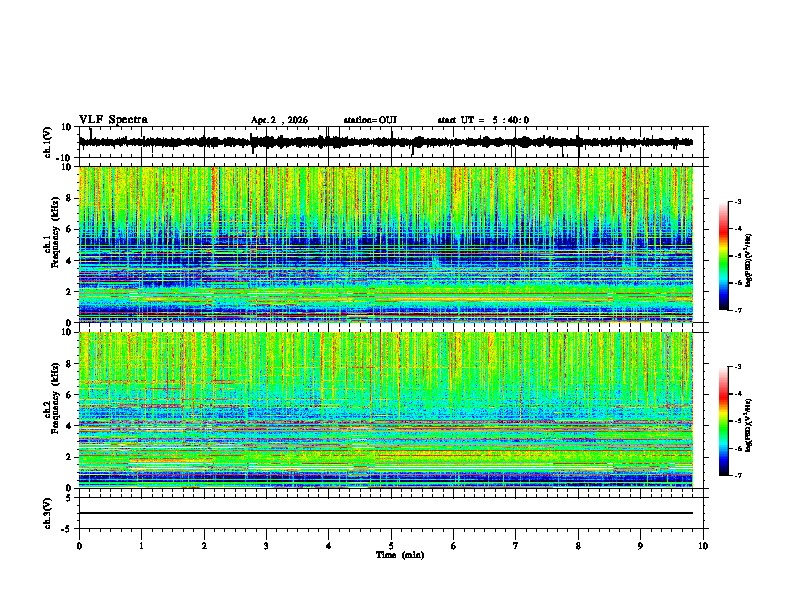Select the "station=OUI" header label
Image resolution: width=792 pixels, height=612 pixels.
tap(370, 120)
